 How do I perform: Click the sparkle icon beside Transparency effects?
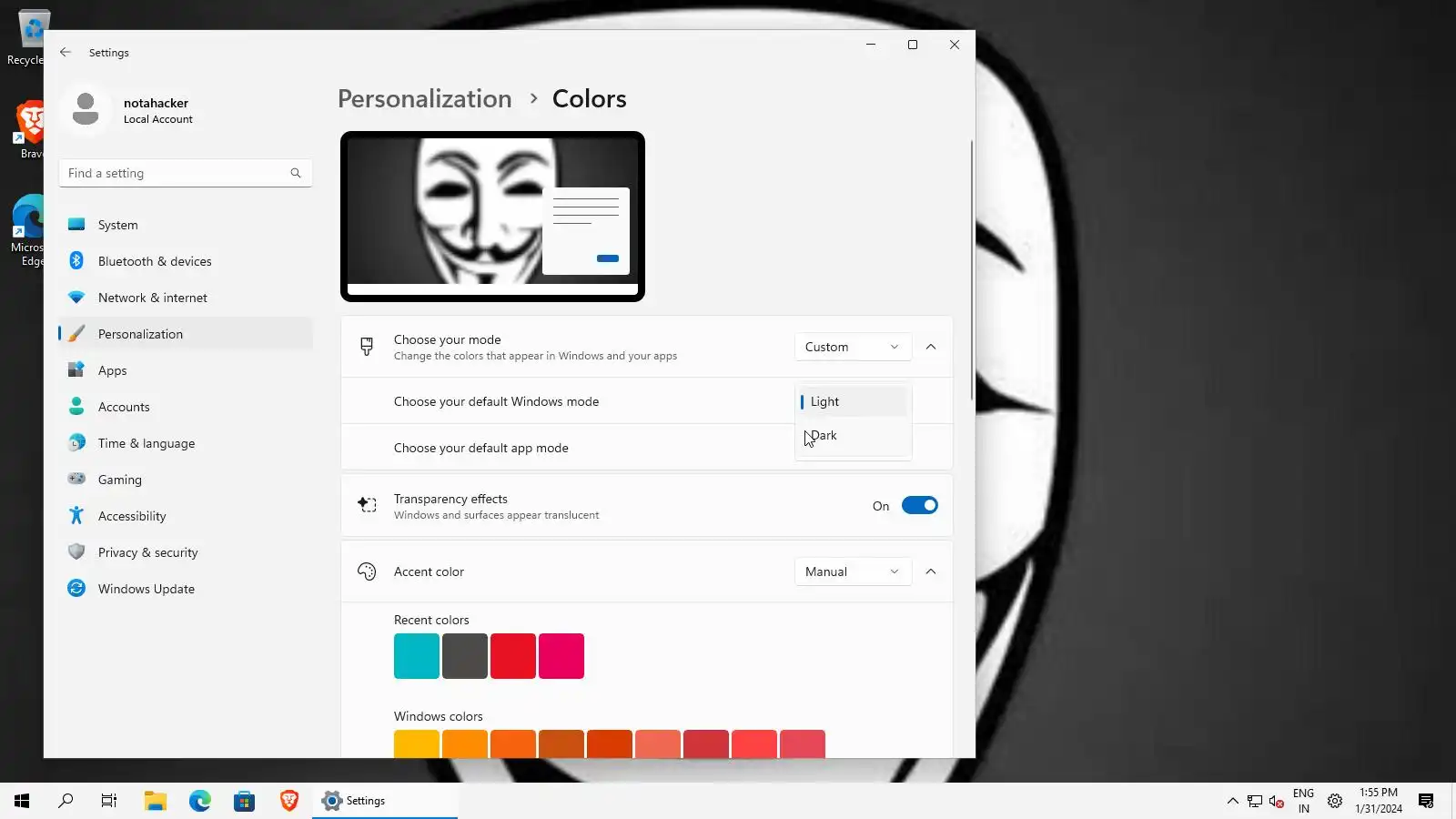coord(367,505)
